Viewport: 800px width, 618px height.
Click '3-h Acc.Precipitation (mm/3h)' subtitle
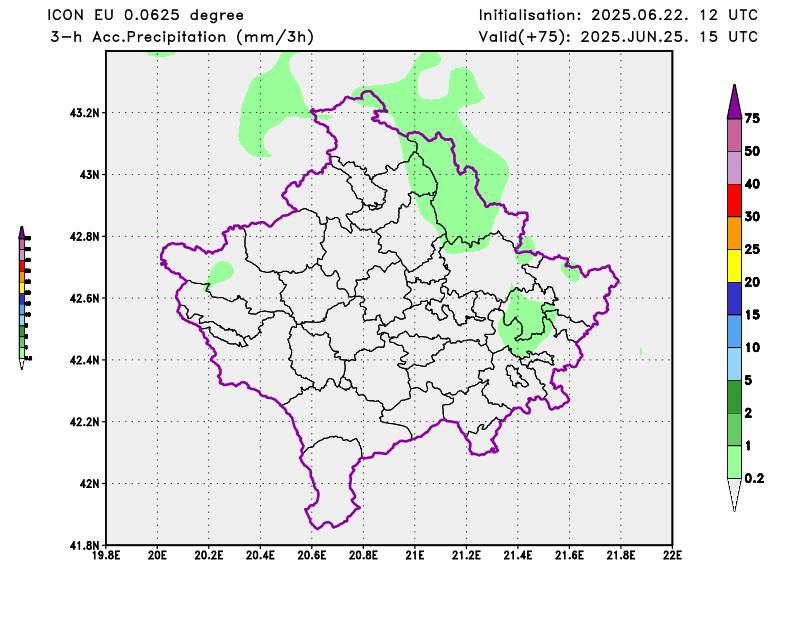[182, 37]
